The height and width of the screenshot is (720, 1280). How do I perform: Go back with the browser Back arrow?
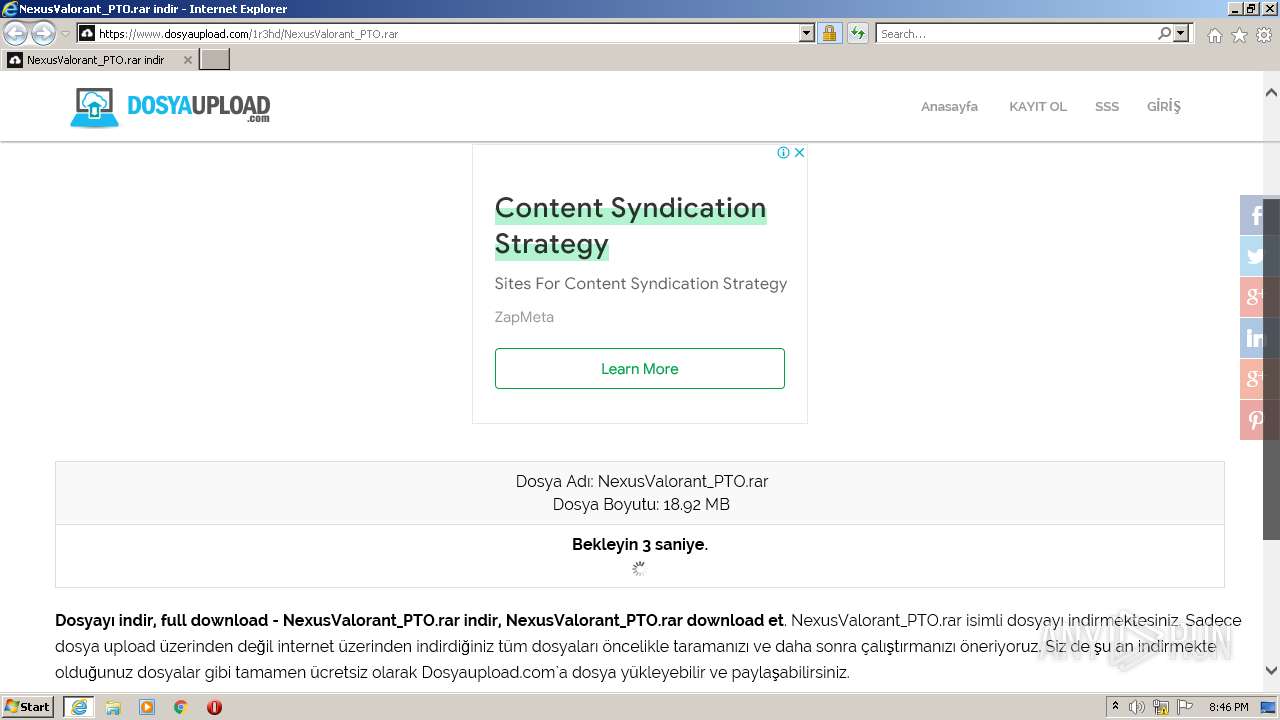[16, 33]
